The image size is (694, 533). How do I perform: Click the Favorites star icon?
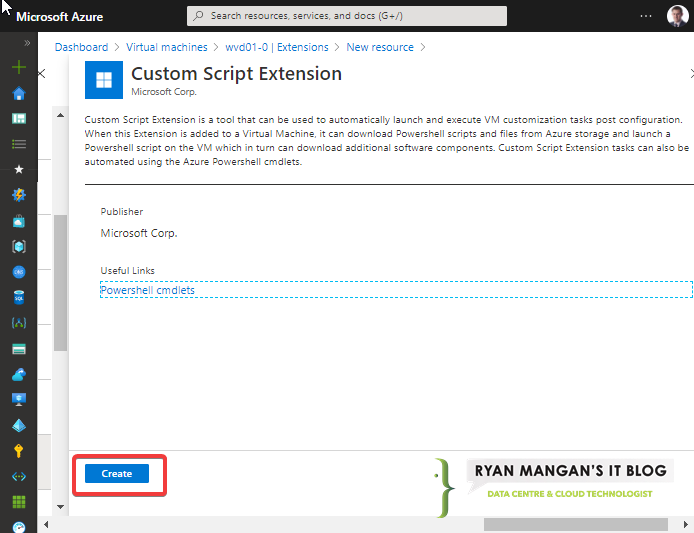click(x=19, y=169)
